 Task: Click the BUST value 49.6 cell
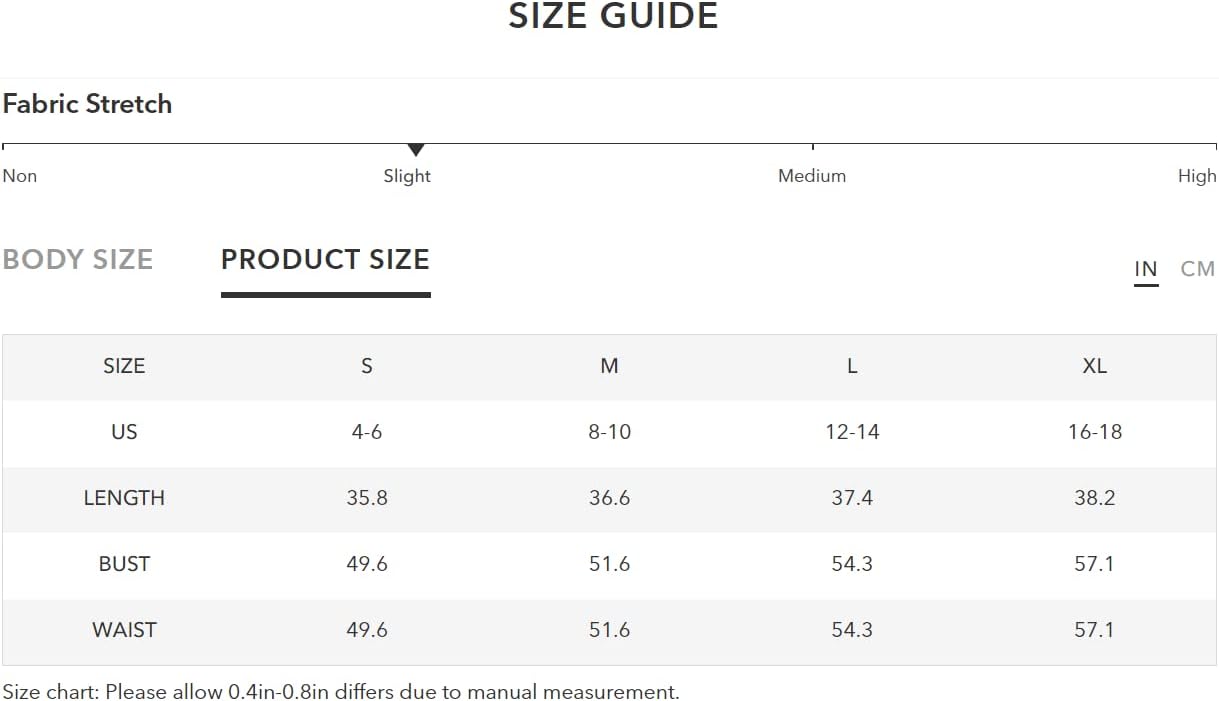[367, 564]
